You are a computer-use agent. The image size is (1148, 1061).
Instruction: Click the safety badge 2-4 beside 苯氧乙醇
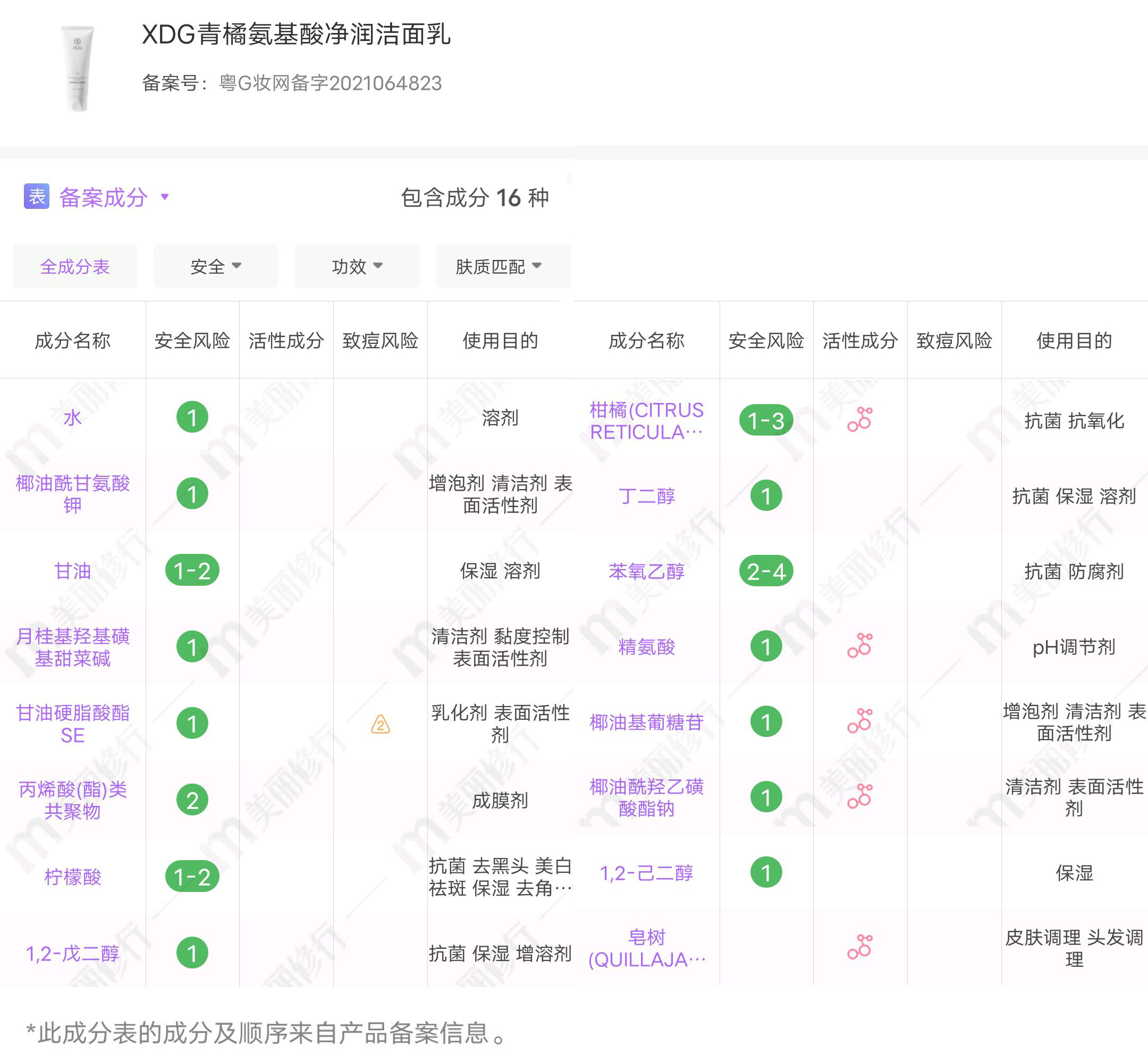(x=766, y=571)
